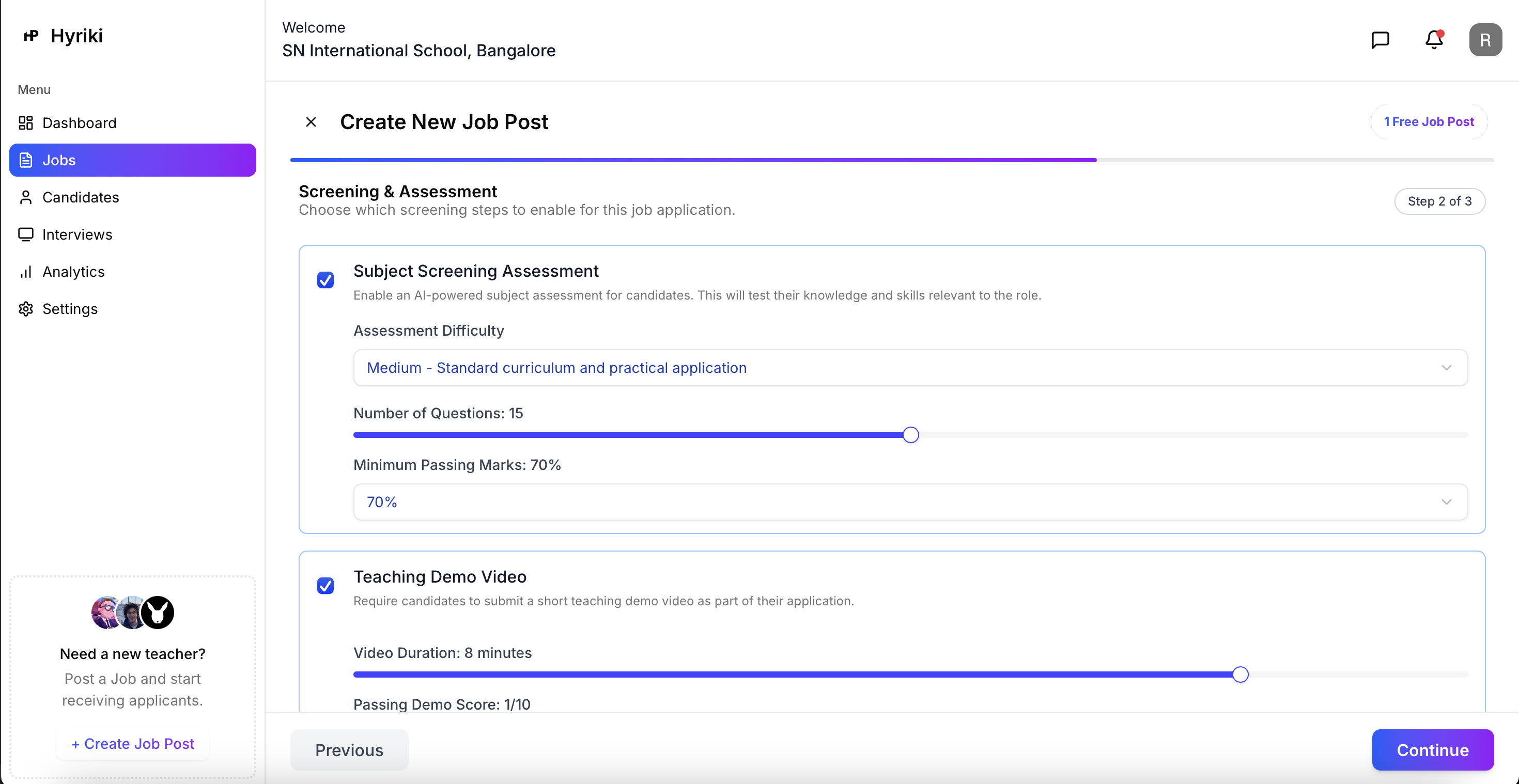
Task: Open the chat messages icon
Action: tap(1381, 39)
